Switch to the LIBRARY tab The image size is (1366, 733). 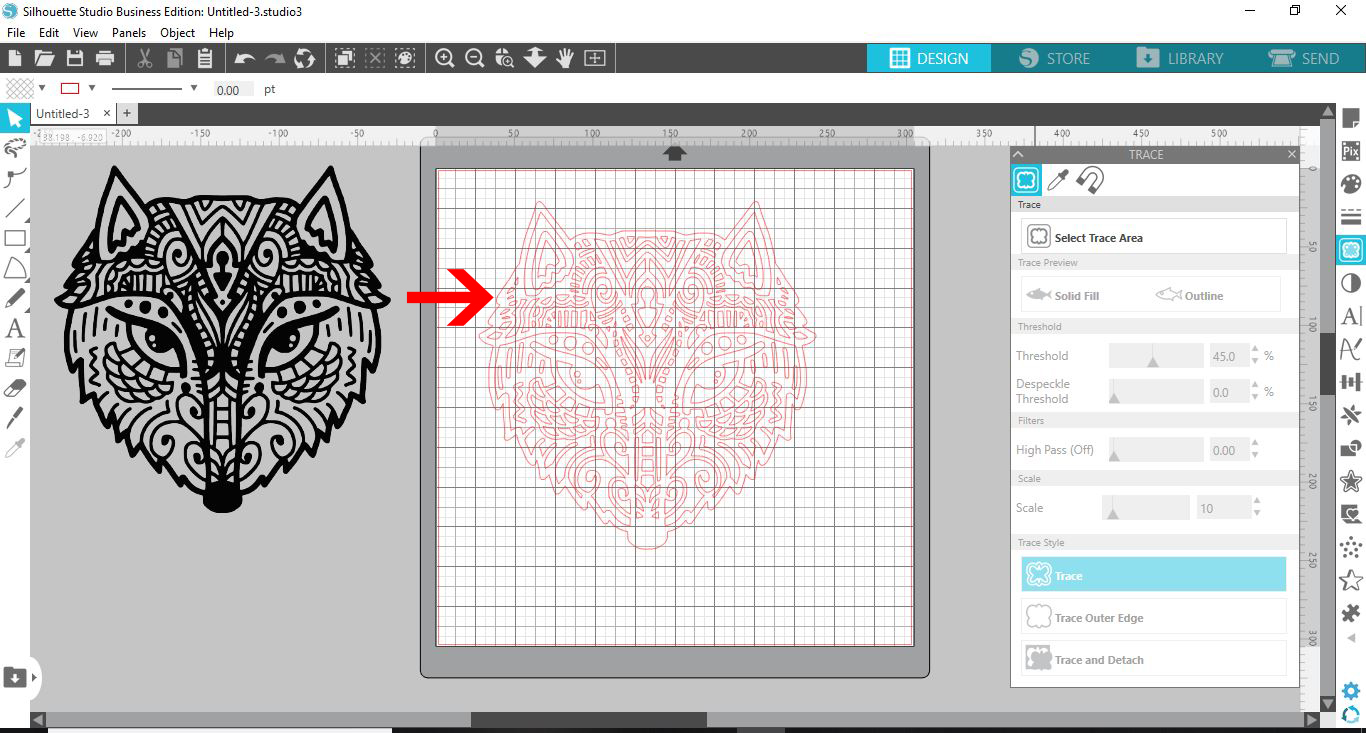1180,58
